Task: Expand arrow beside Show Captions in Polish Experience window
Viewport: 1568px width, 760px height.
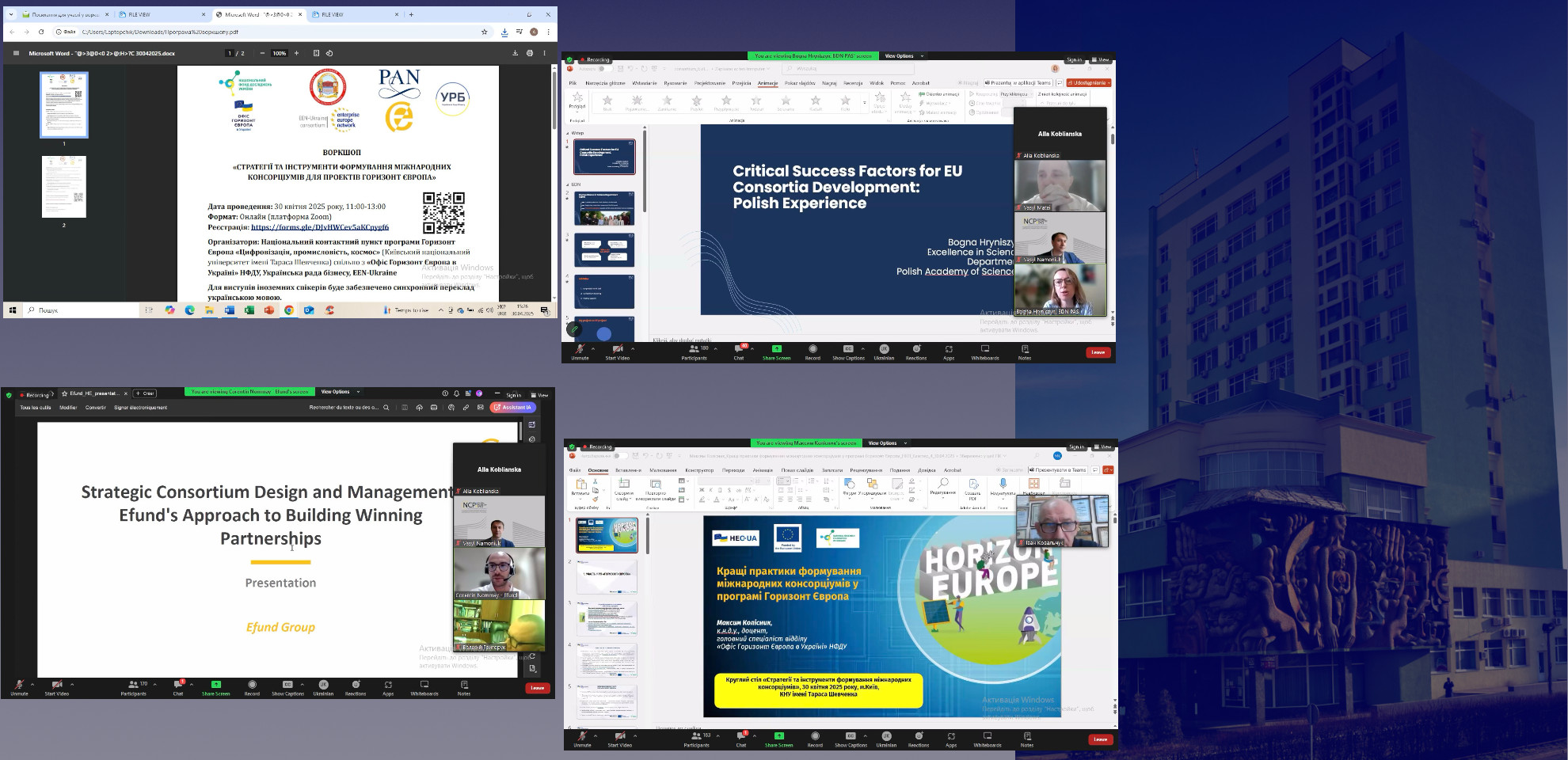Action: (863, 348)
